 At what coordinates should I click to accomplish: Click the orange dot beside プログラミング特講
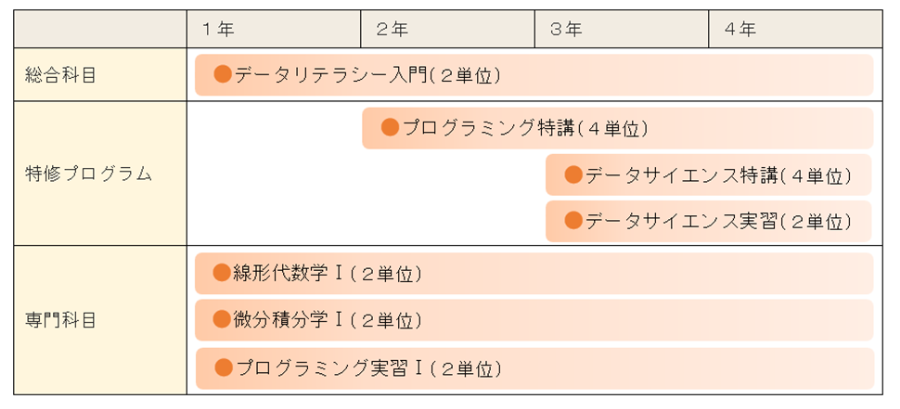pyautogui.click(x=390, y=127)
